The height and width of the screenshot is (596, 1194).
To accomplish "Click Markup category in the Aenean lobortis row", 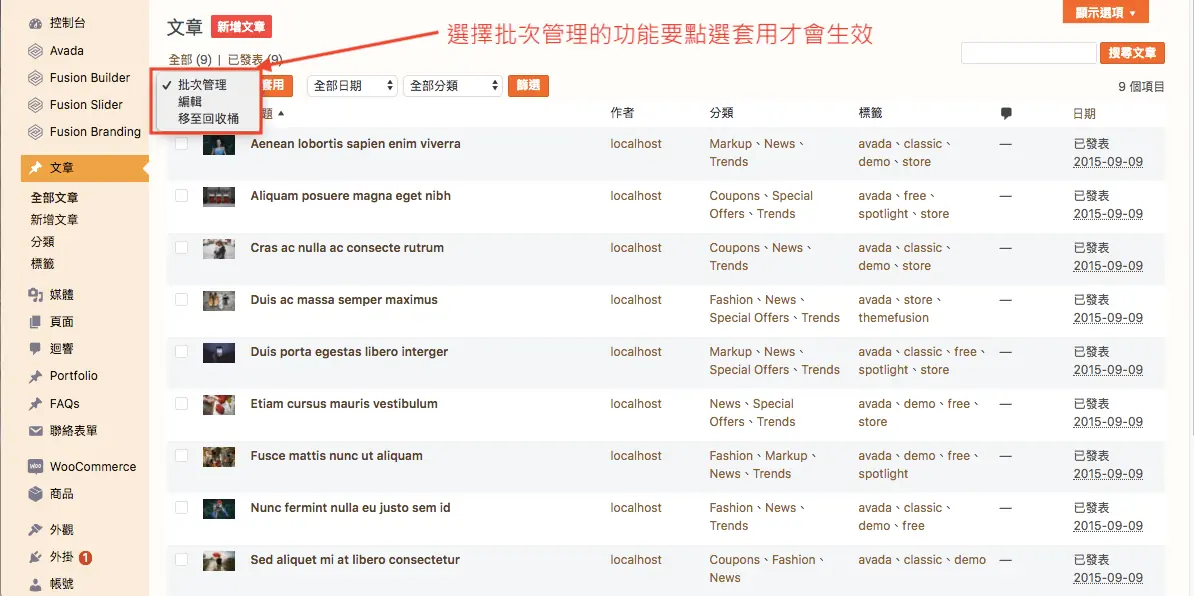I will [730, 144].
